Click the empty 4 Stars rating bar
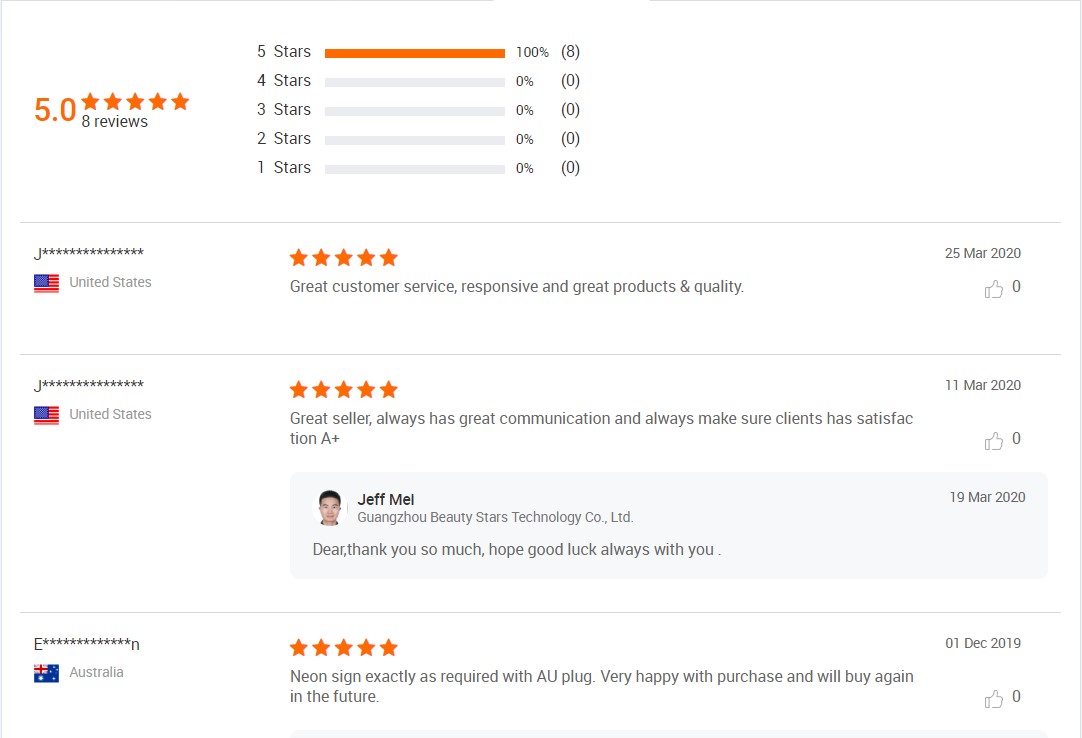The width and height of the screenshot is (1082, 738). click(414, 82)
